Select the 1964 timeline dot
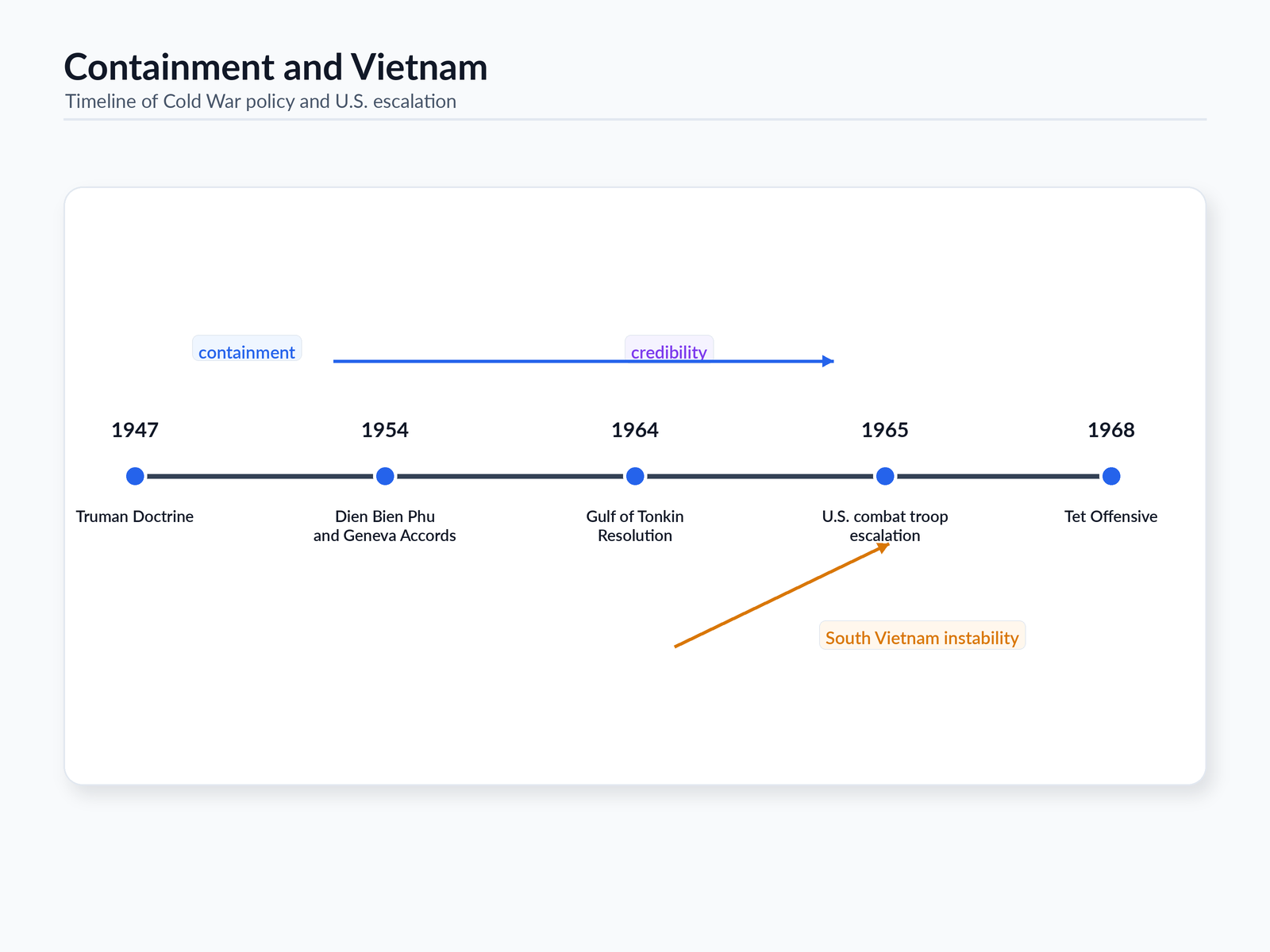1270x952 pixels. pyautogui.click(x=635, y=476)
